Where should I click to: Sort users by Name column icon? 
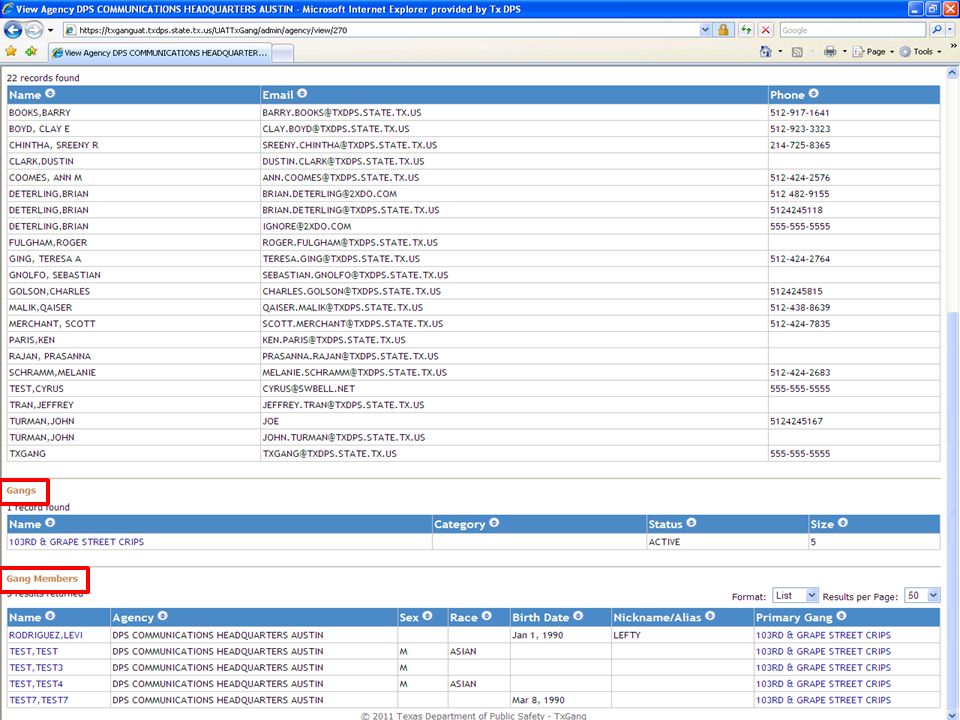(50, 94)
